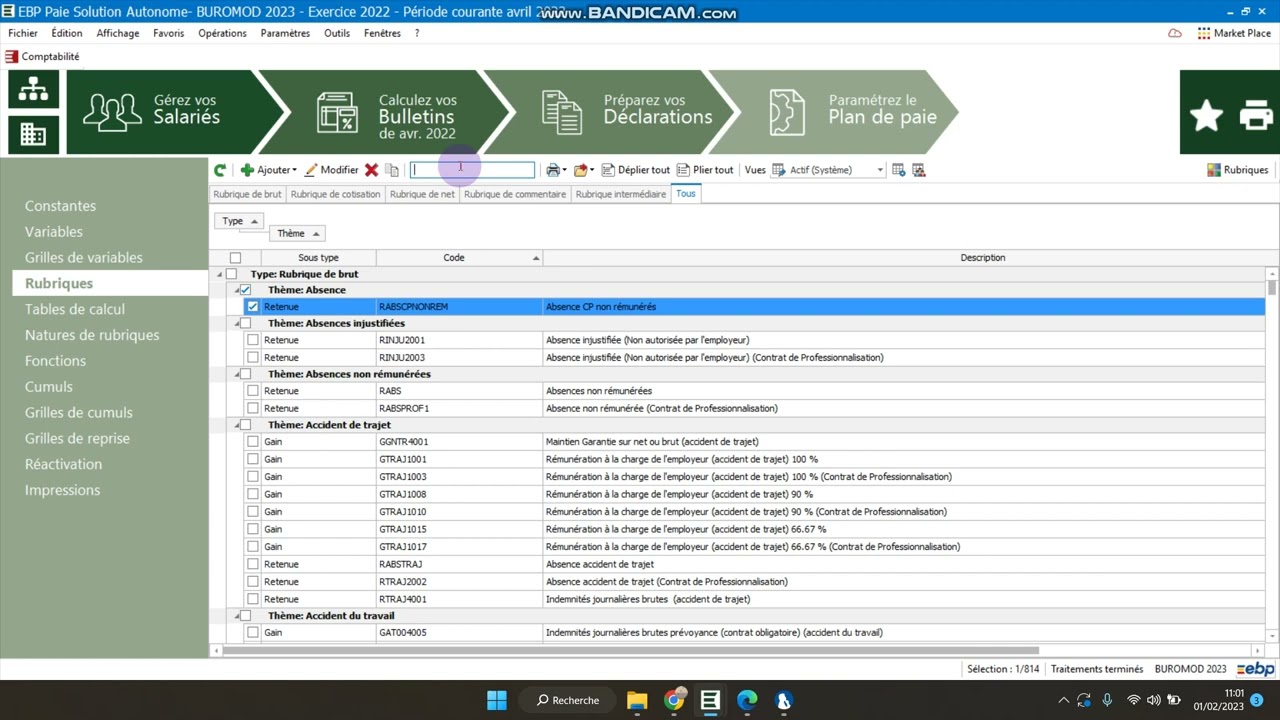
Task: Collapse the Thème: Absences non rémunérées group
Action: coord(237,374)
